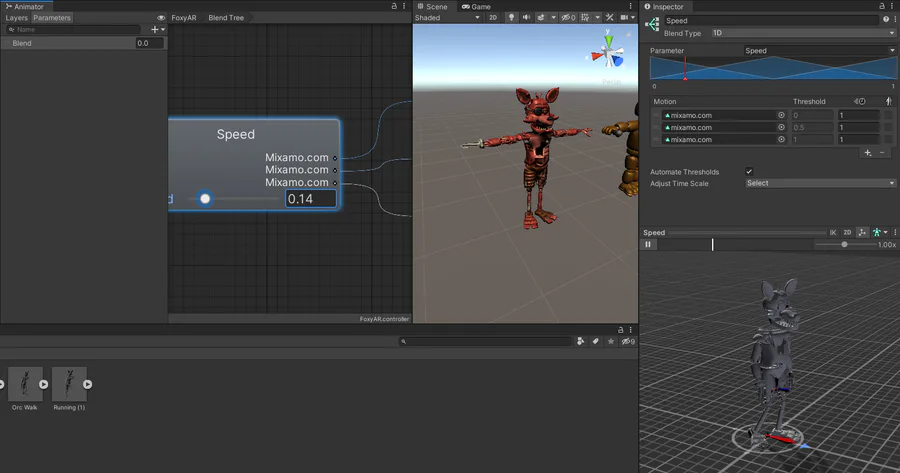Toggle 2D mode in the Scene view
The image size is (900, 473).
coord(493,17)
